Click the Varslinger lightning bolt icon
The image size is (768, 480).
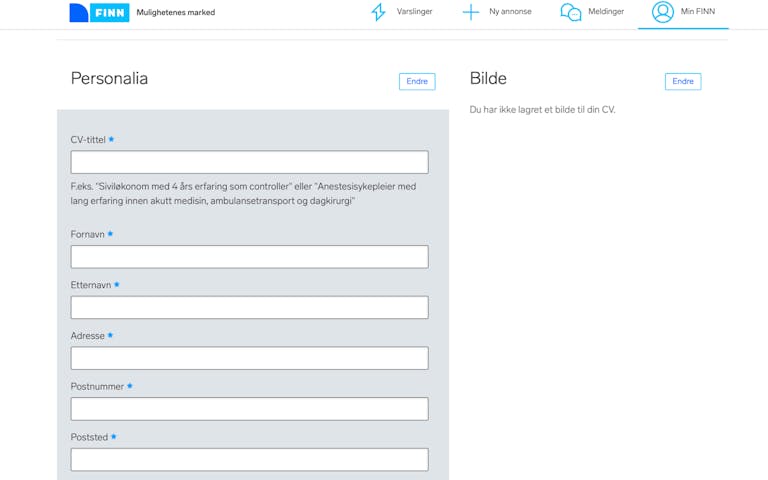pyautogui.click(x=378, y=12)
